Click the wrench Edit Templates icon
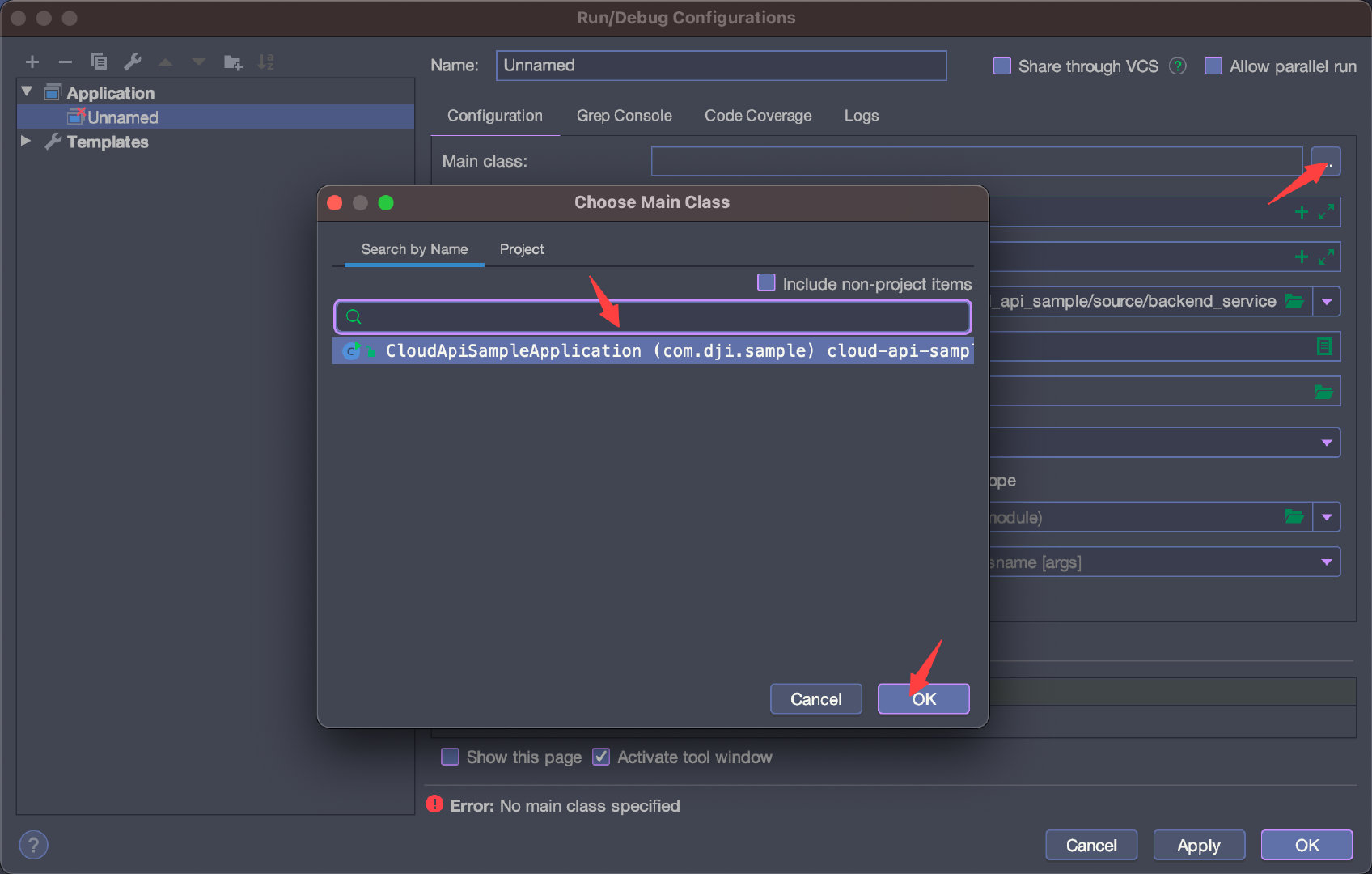The width and height of the screenshot is (1372, 874). coord(133,62)
